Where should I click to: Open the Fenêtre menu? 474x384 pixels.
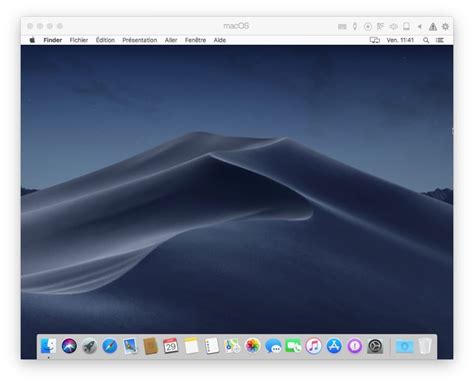tap(195, 40)
